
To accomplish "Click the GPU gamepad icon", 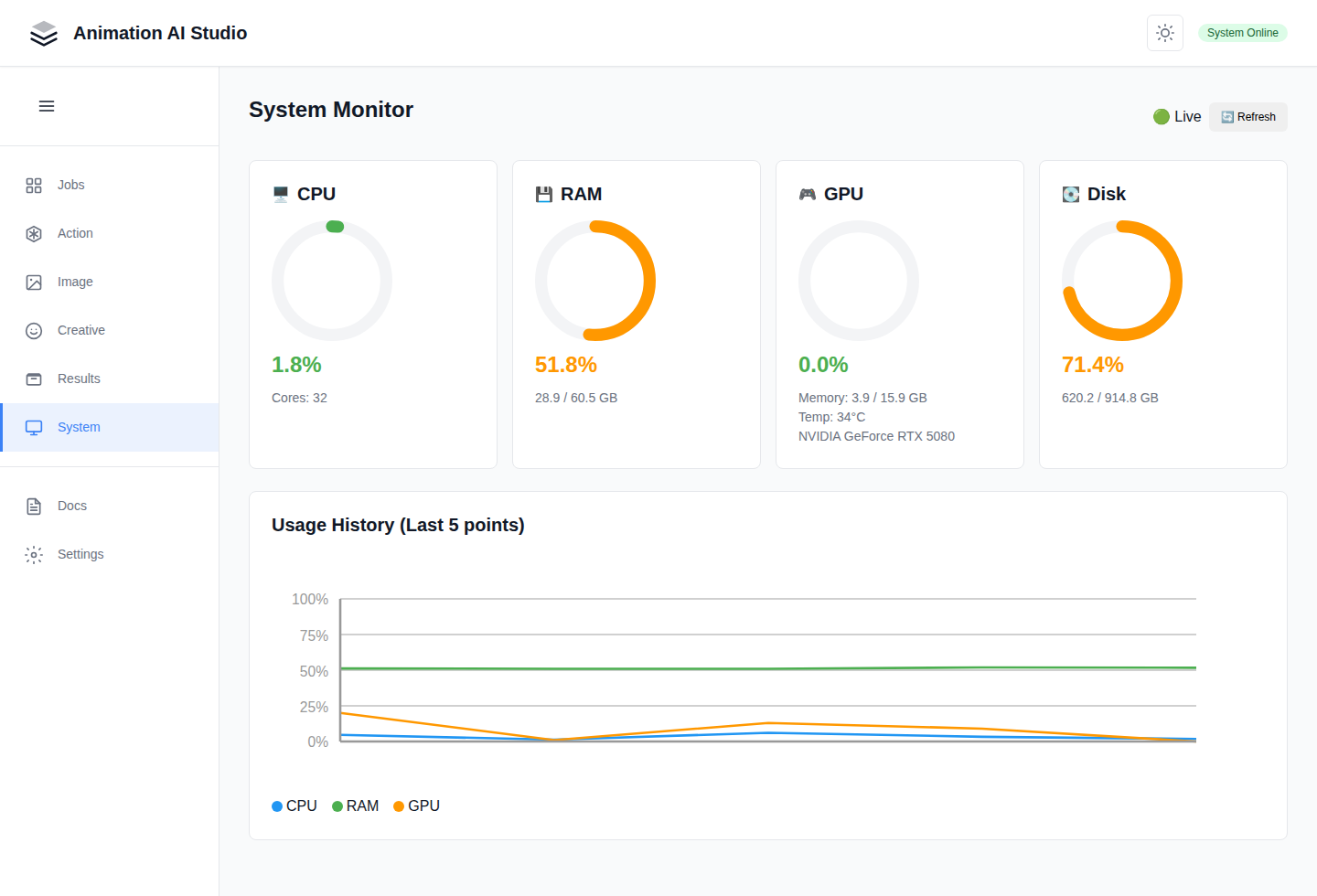I will click(808, 194).
